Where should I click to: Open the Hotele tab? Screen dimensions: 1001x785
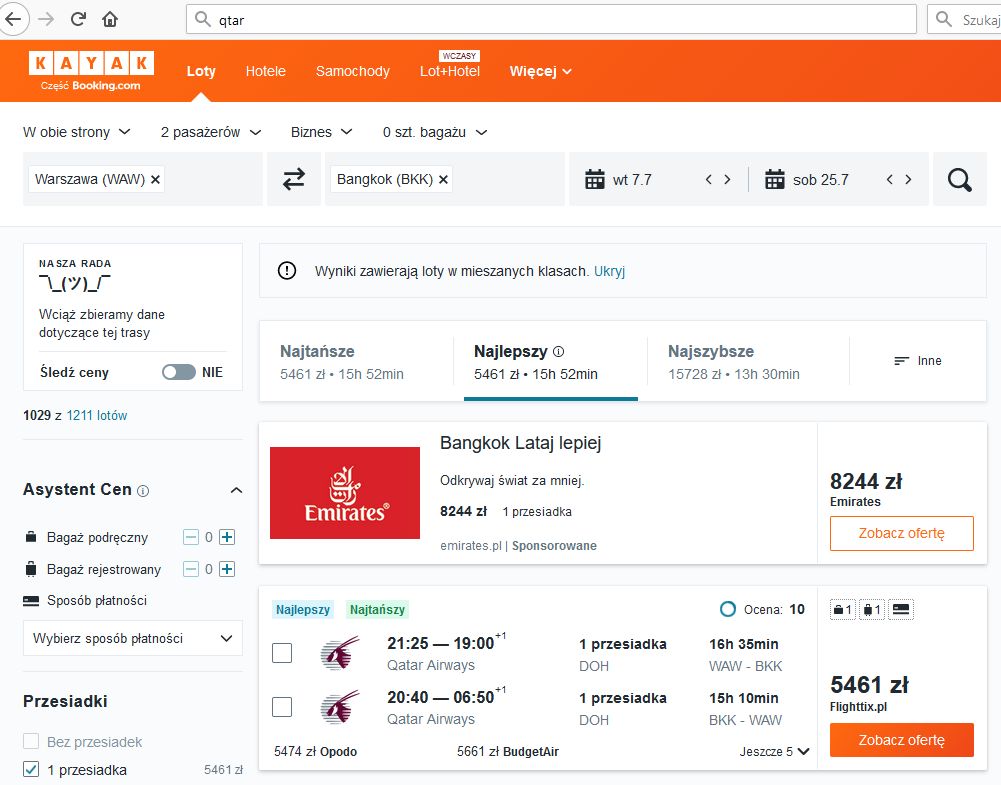pyautogui.click(x=266, y=71)
